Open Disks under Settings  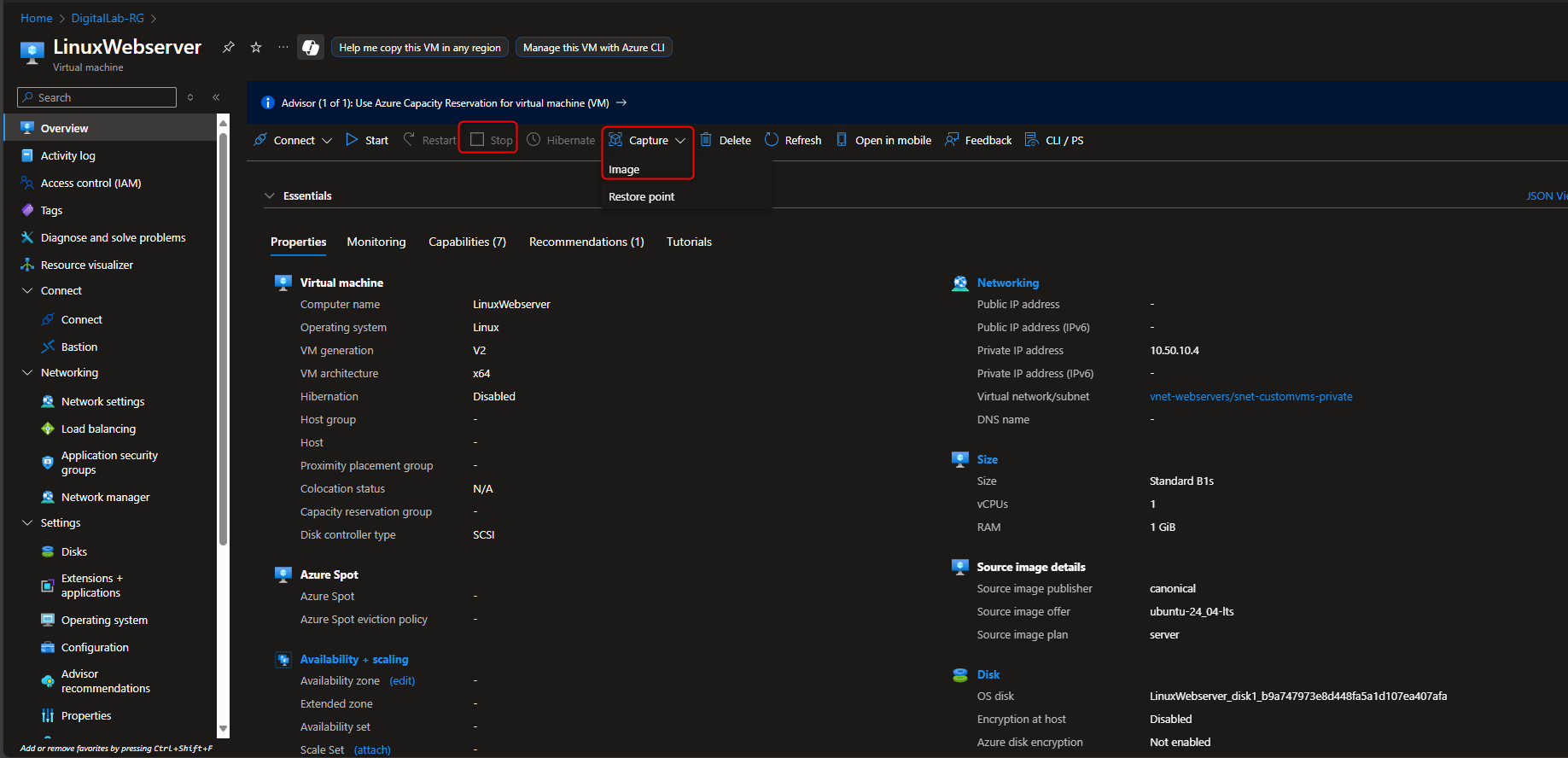[74, 551]
